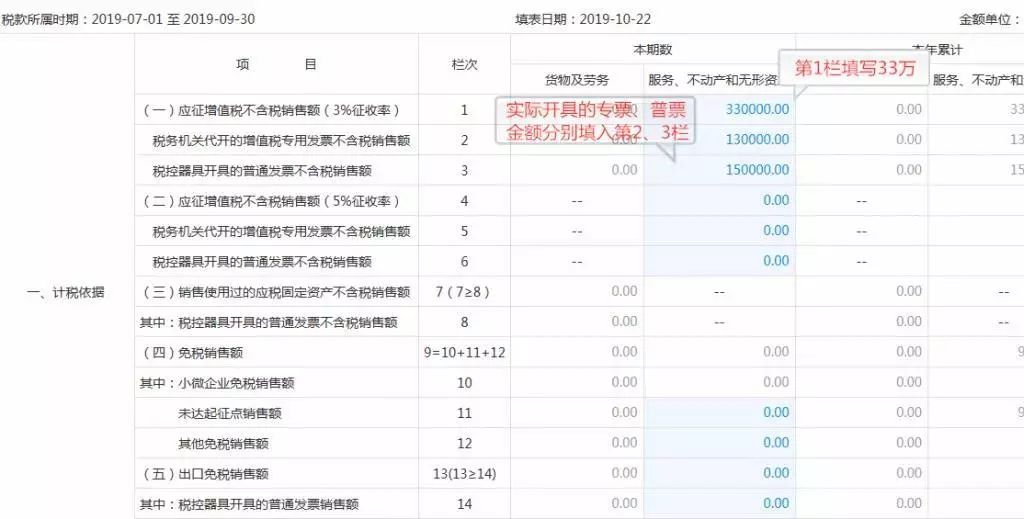Select the （四）免税销售额 row label

click(x=193, y=353)
